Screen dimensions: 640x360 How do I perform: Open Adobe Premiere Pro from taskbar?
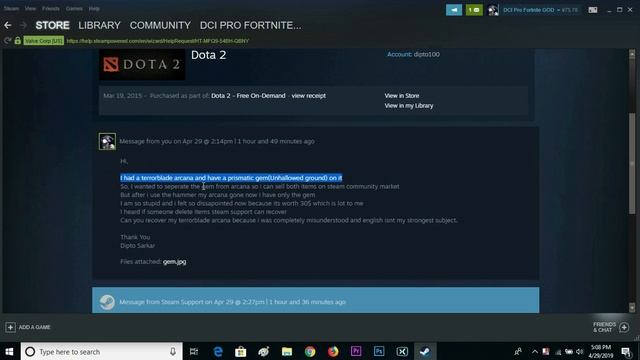click(x=356, y=351)
